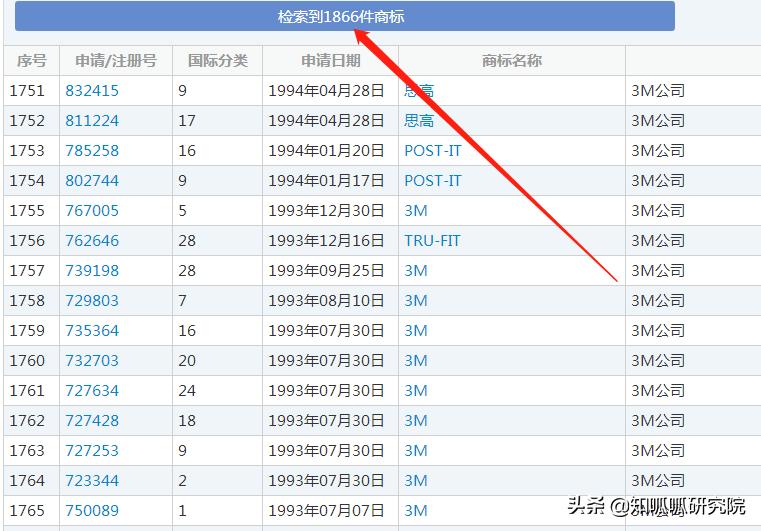761x531 pixels.
Task: Select date 1994年01月17日 cell
Action: [331, 181]
